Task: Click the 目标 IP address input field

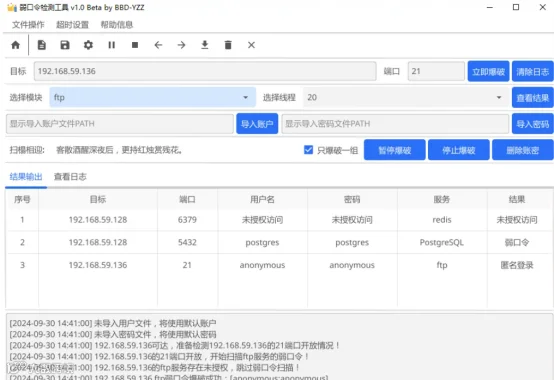Action: (x=205, y=71)
